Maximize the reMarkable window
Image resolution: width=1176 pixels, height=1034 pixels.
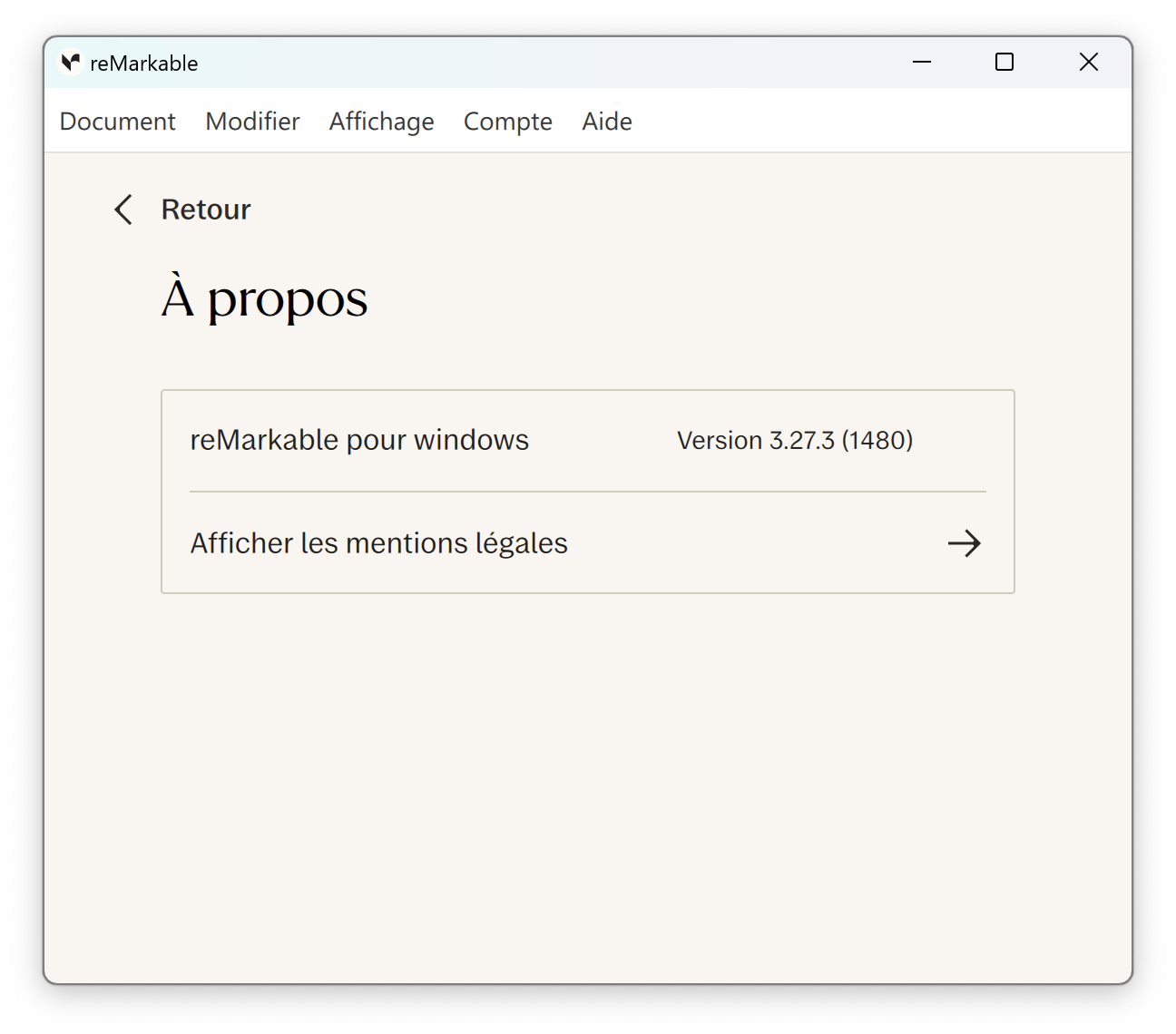coord(1004,62)
